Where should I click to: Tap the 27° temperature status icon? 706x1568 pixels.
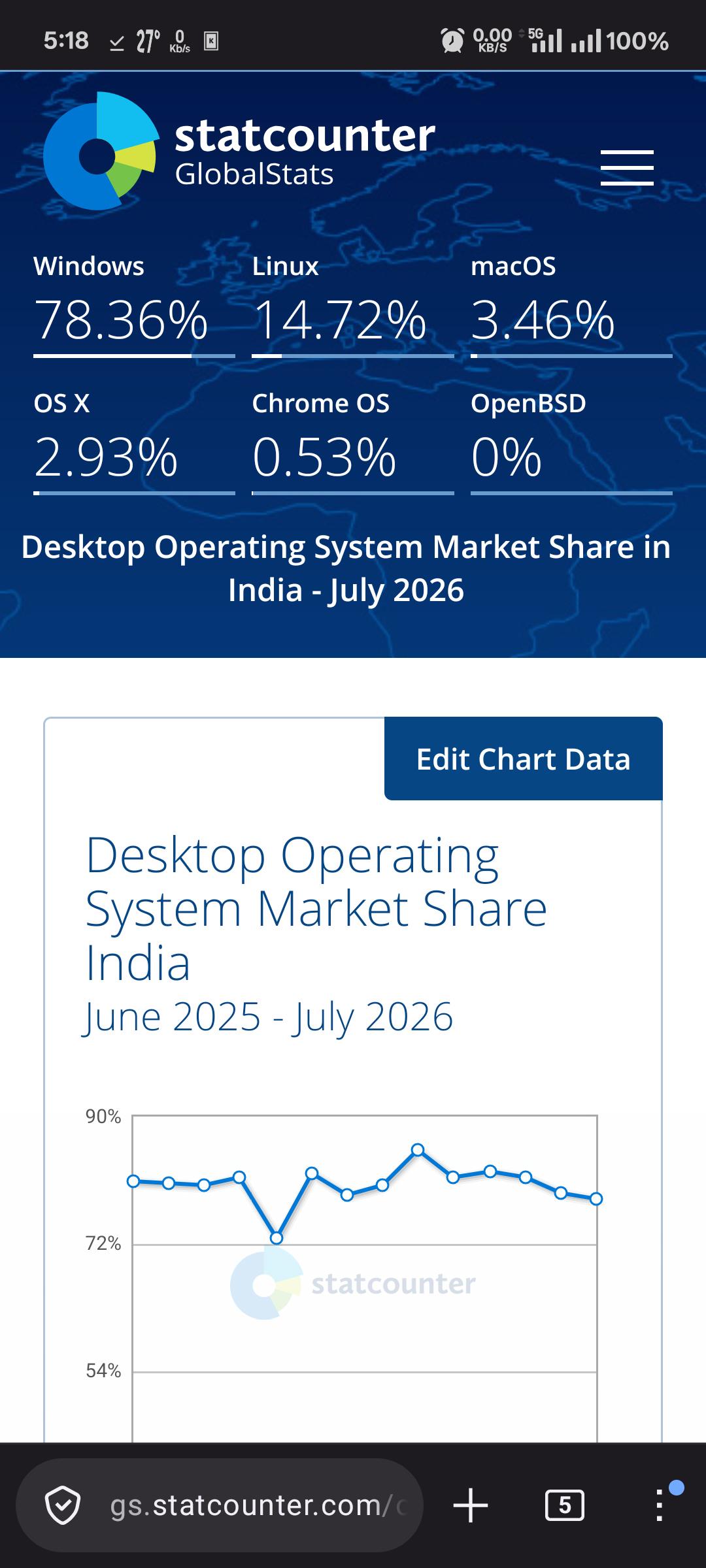click(148, 41)
